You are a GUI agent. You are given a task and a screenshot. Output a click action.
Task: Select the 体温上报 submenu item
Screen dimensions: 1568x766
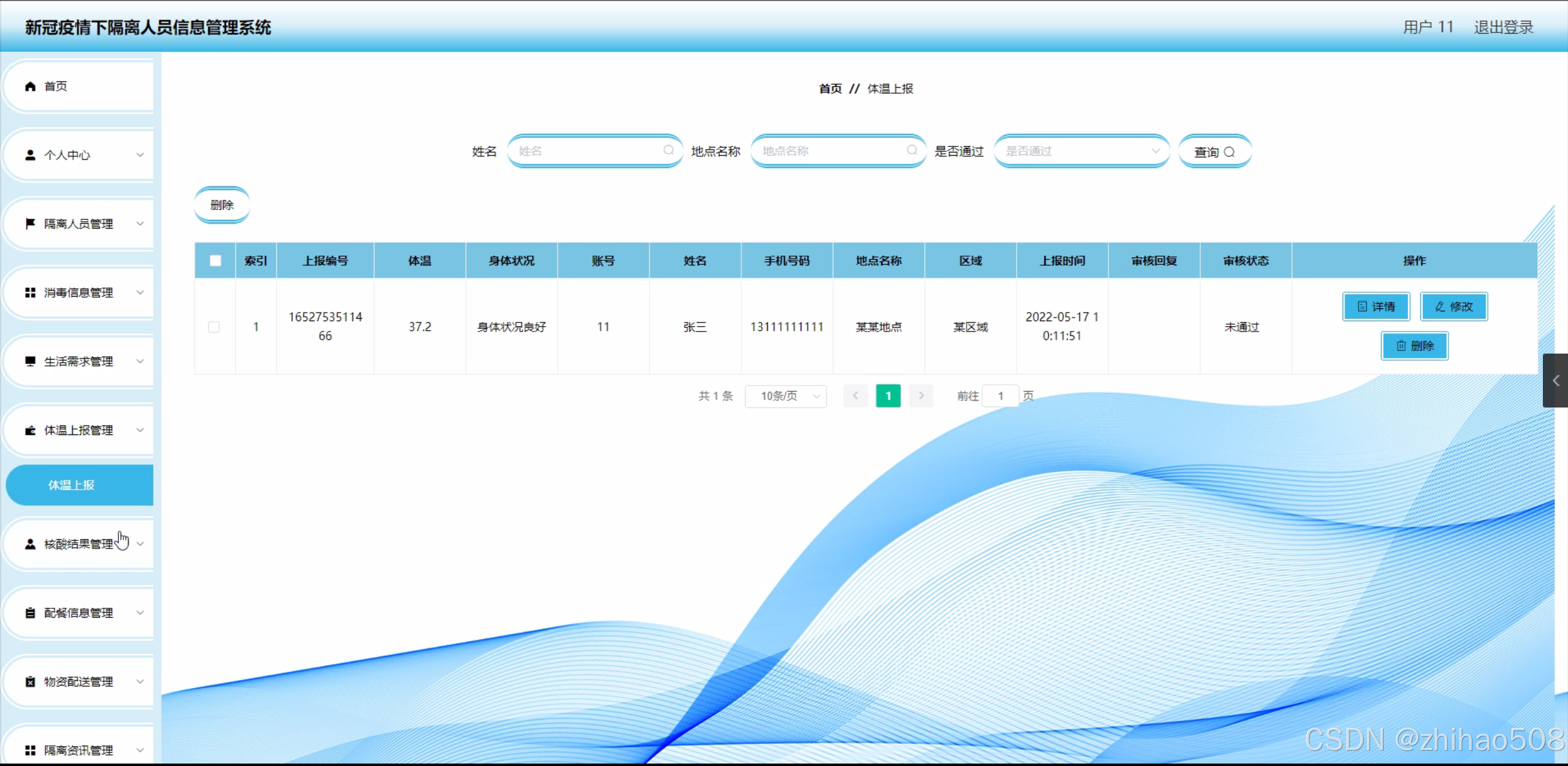[72, 485]
